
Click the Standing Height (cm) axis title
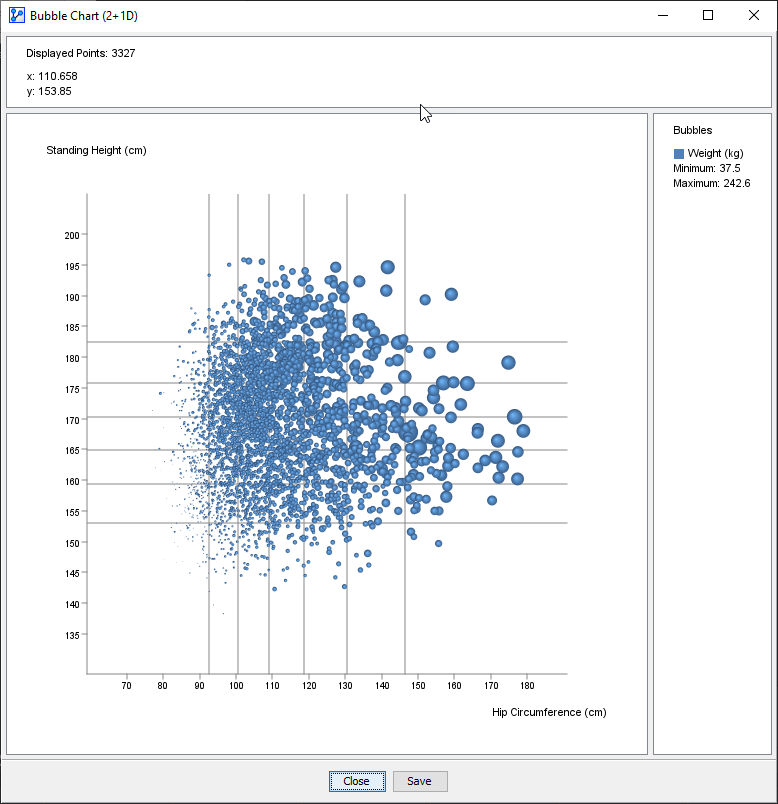pyautogui.click(x=96, y=151)
